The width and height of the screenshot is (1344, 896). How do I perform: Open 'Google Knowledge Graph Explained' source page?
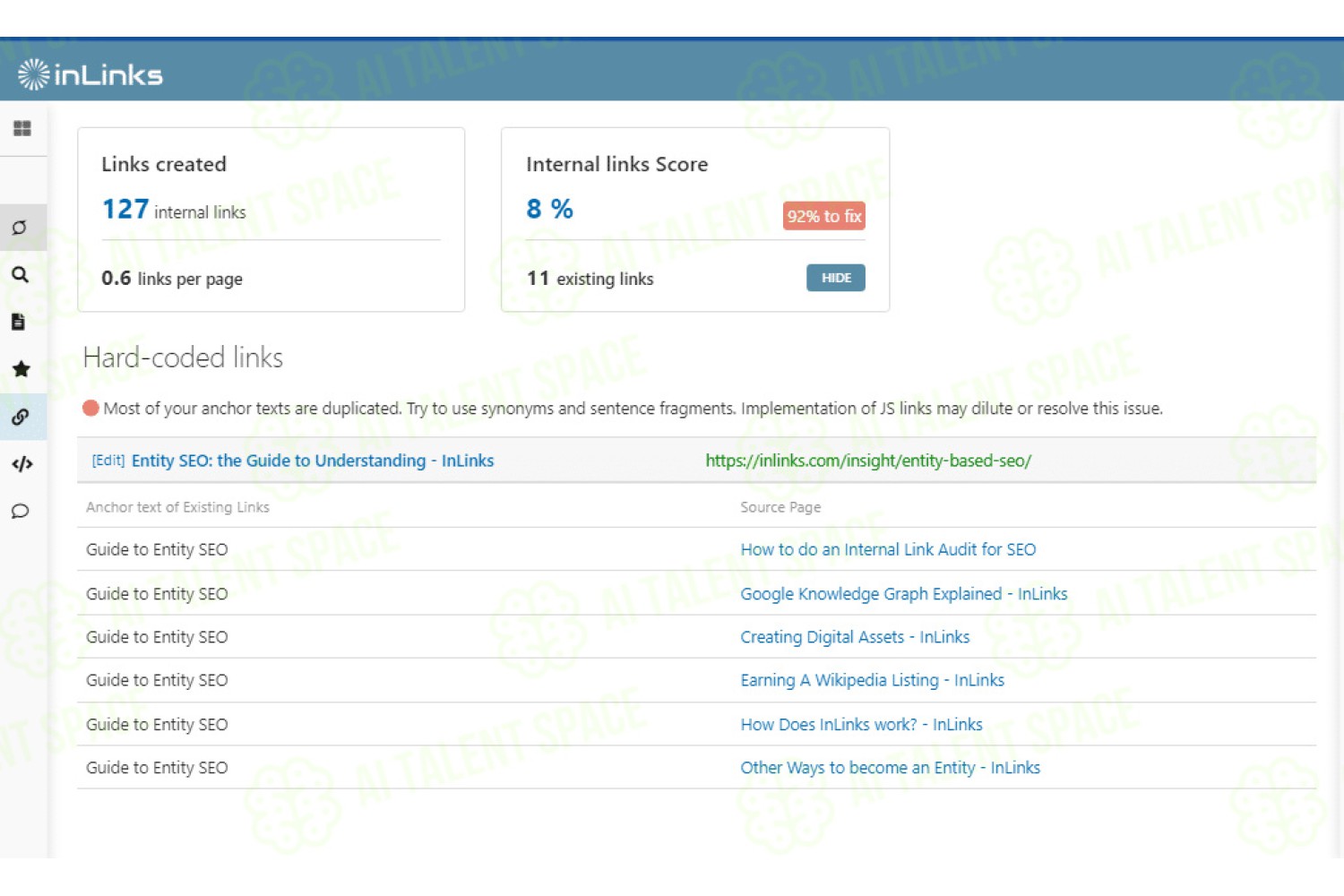(x=904, y=594)
